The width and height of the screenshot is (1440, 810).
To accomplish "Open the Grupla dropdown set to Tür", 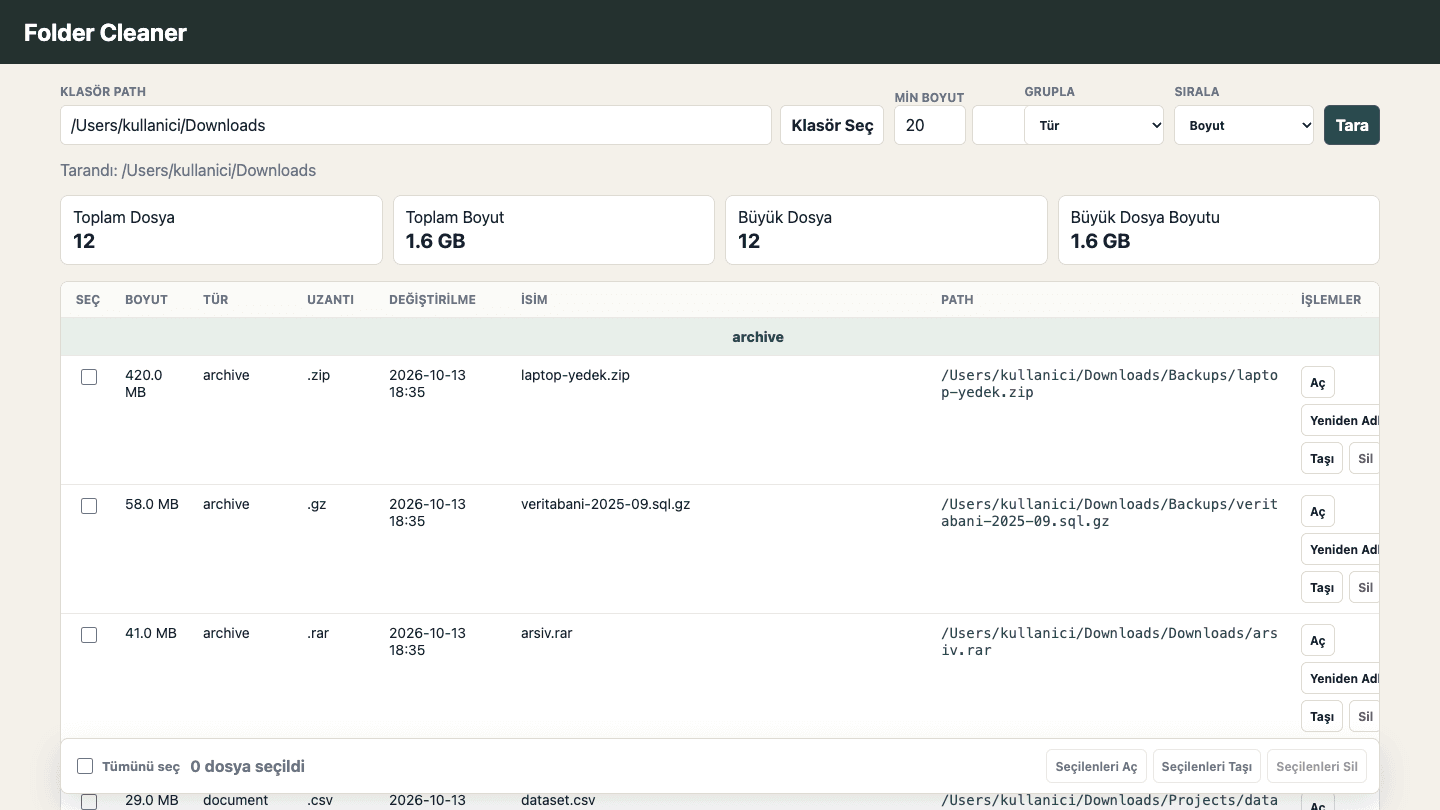I will click(1094, 125).
